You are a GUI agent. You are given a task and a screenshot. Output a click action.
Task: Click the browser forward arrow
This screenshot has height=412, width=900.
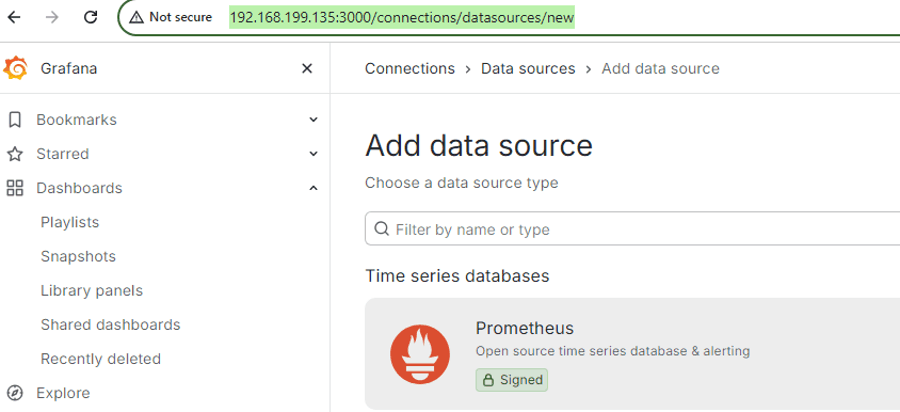click(x=52, y=17)
